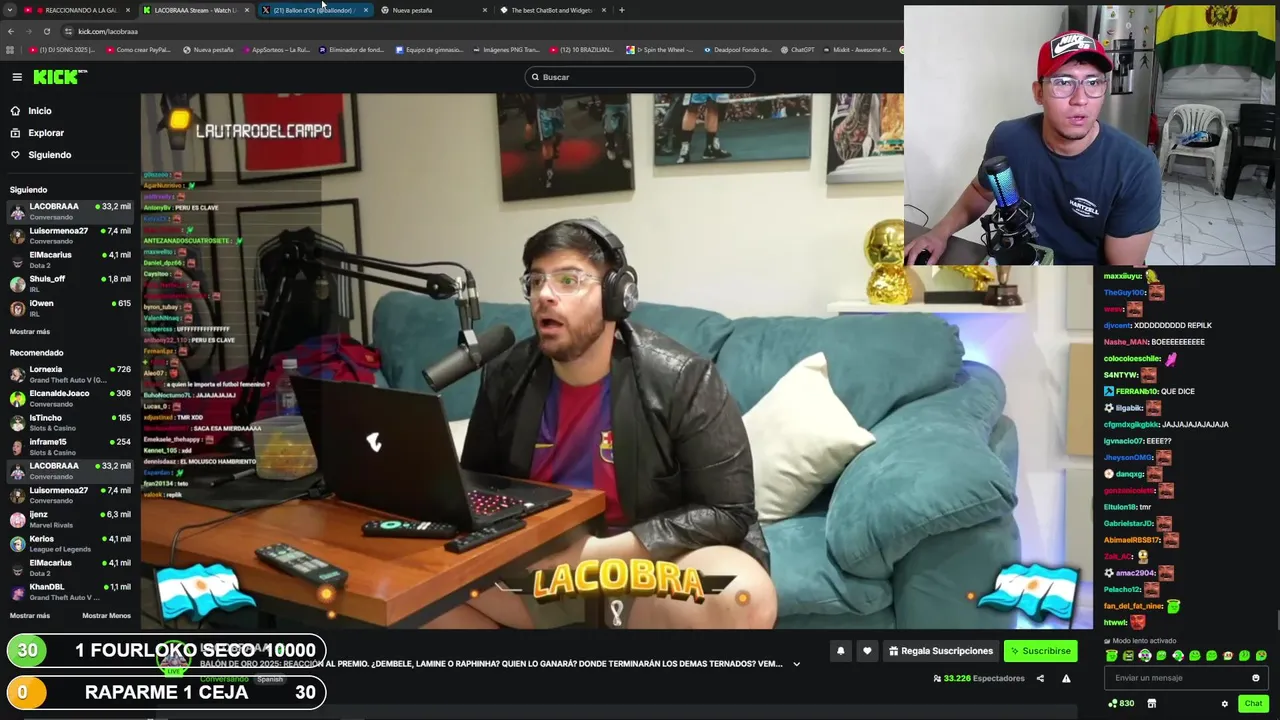Image resolution: width=1280 pixels, height=720 pixels.
Task: Click the notification bell icon
Action: coord(840,651)
